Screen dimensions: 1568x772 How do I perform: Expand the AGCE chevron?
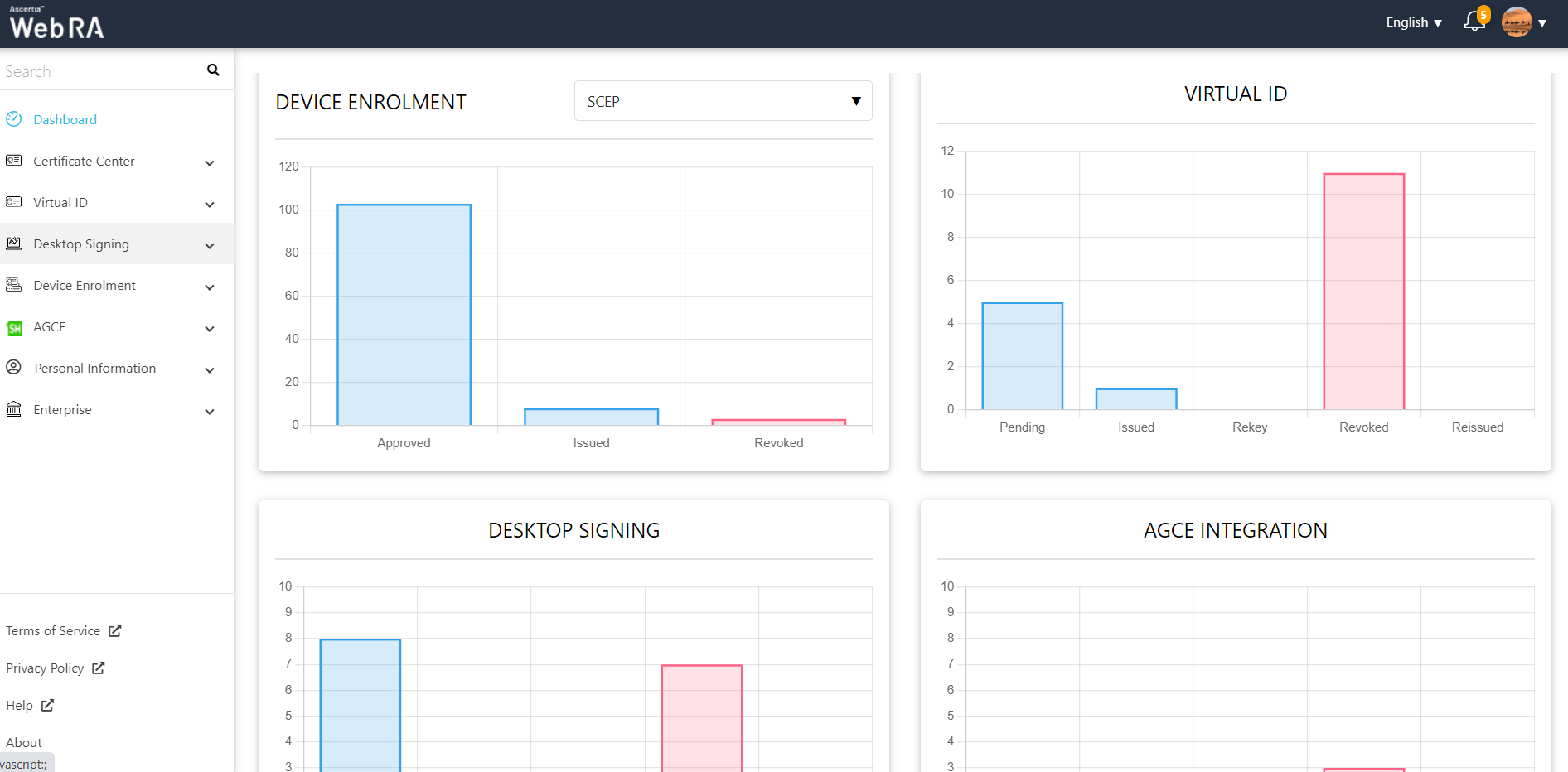210,329
